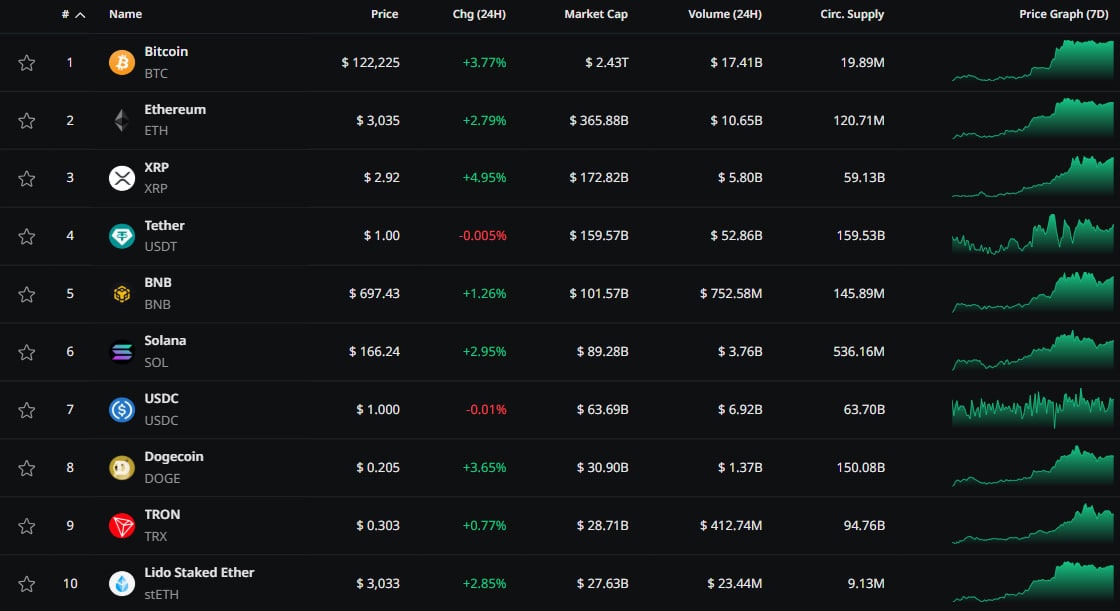View the TRON 7-day sparkline
1120x611 pixels.
tap(1032, 524)
